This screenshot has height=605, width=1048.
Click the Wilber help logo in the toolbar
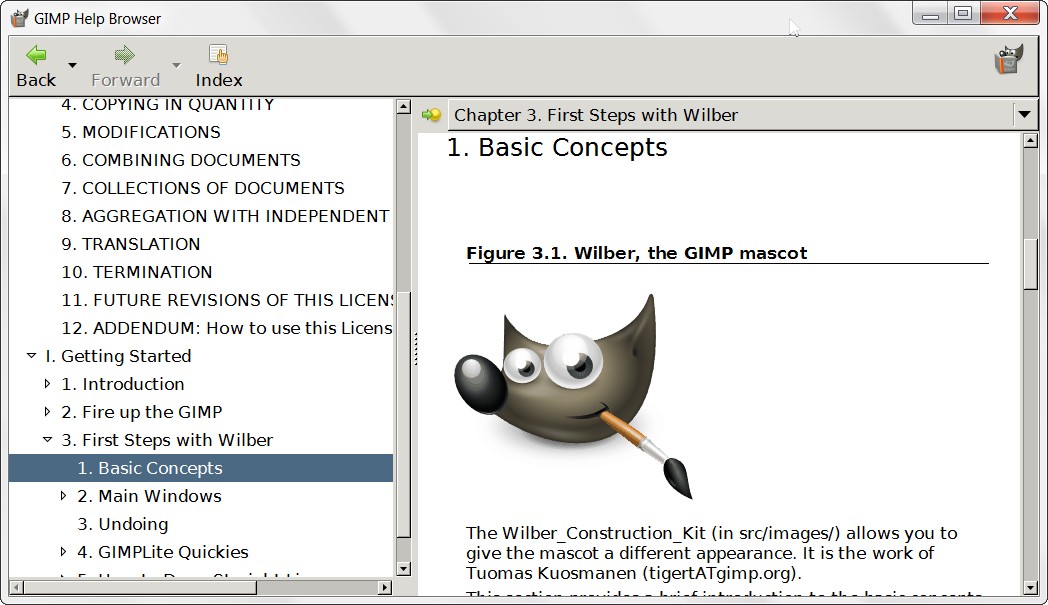1009,59
